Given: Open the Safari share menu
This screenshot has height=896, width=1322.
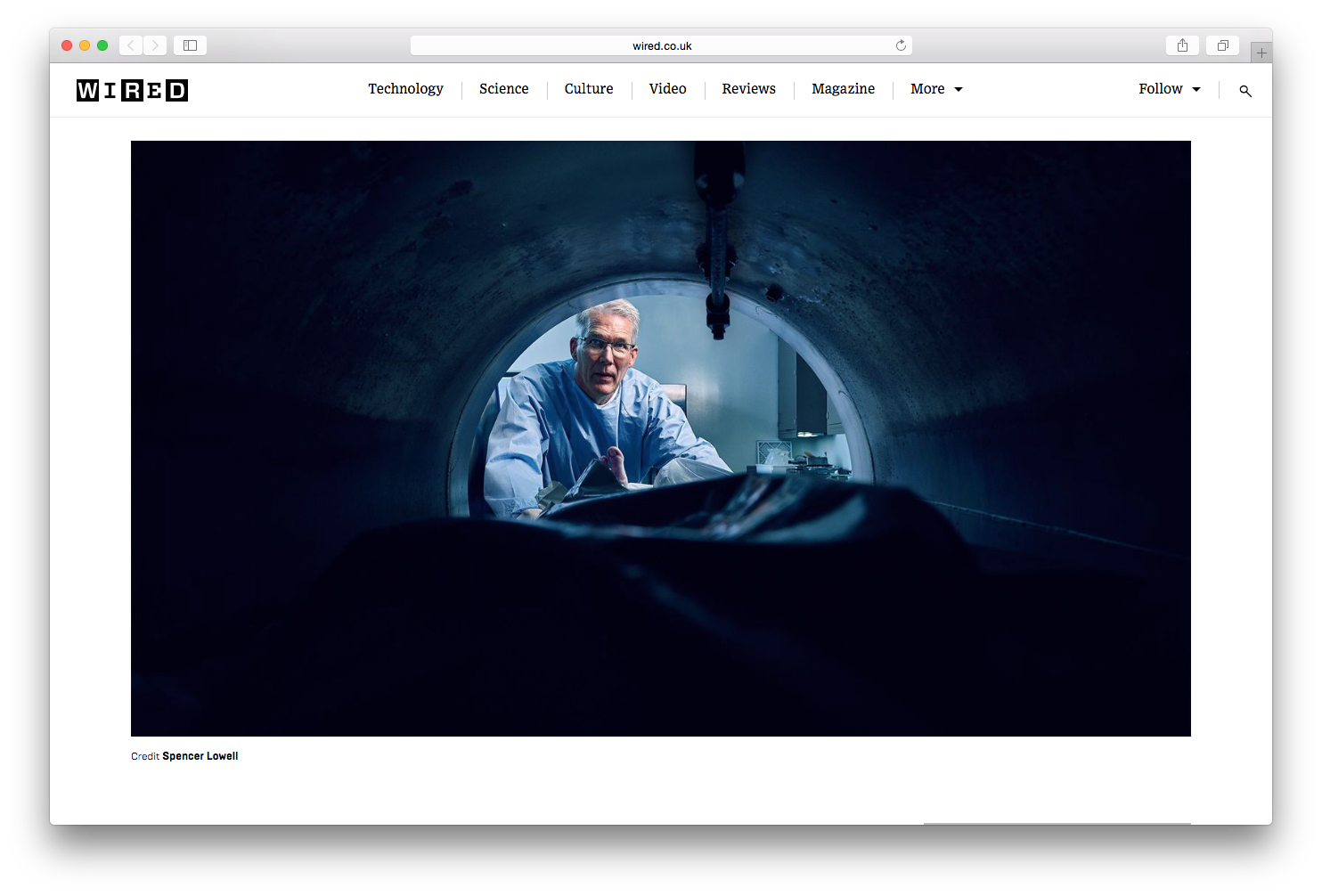Looking at the screenshot, I should click(x=1182, y=45).
